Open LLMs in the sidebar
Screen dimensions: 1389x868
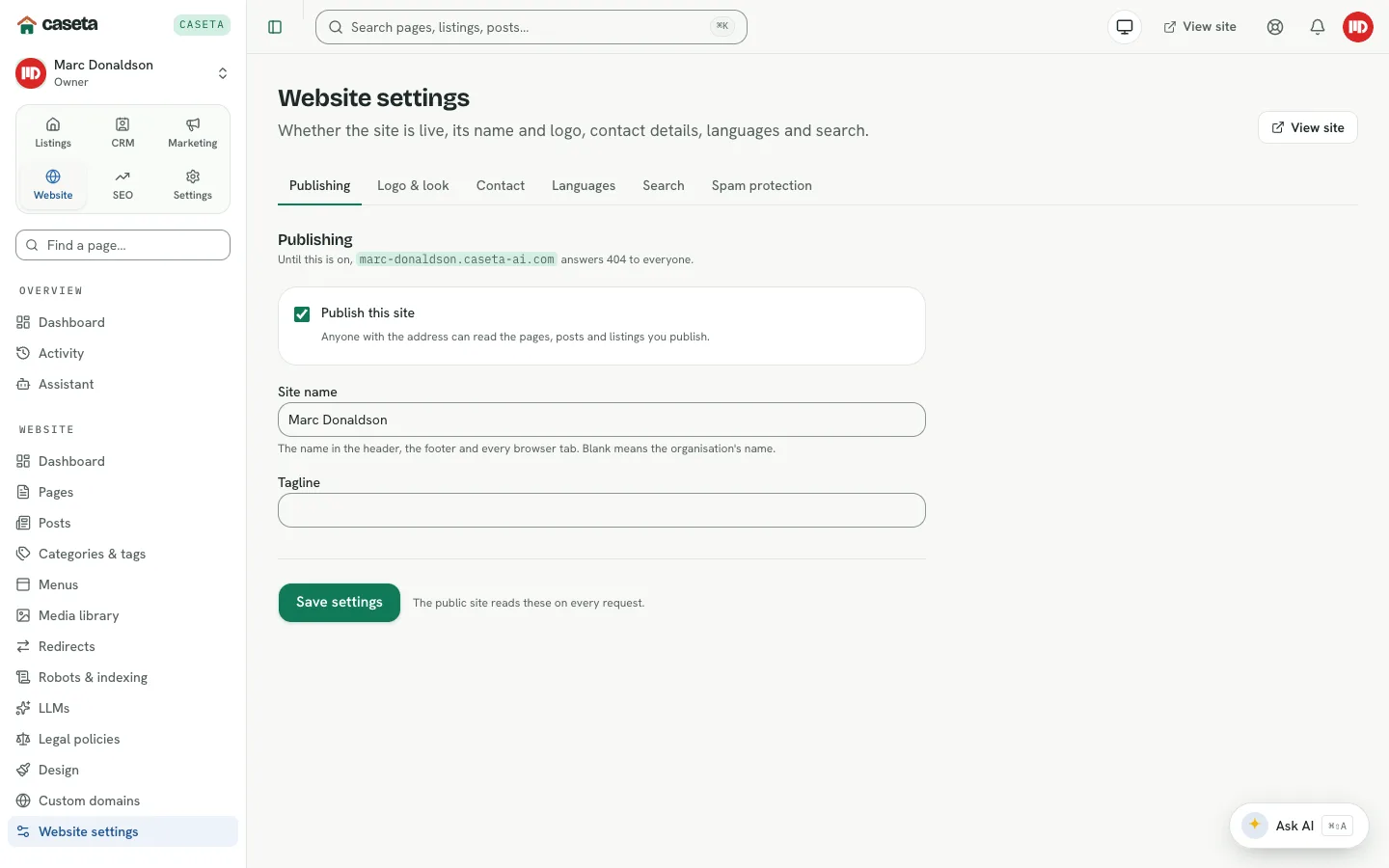click(123, 708)
